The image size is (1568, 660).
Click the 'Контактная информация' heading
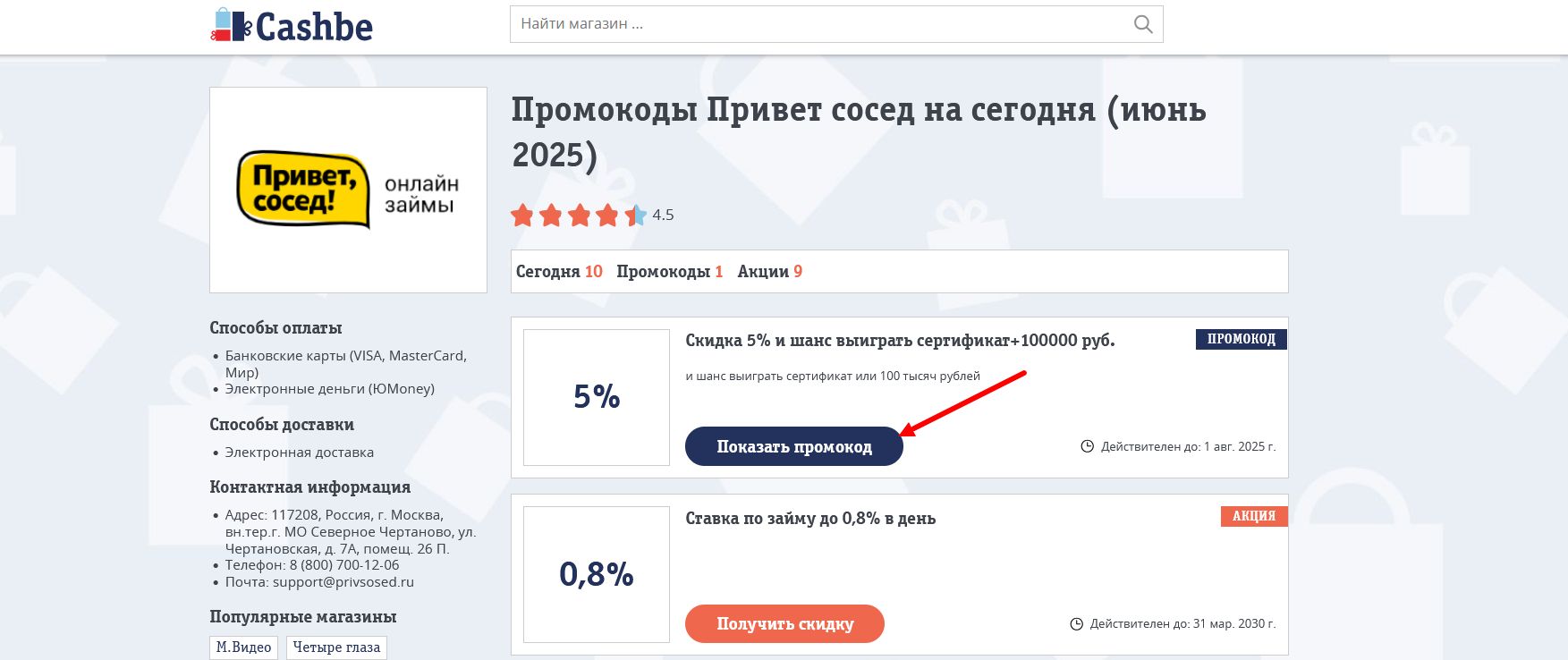click(310, 487)
